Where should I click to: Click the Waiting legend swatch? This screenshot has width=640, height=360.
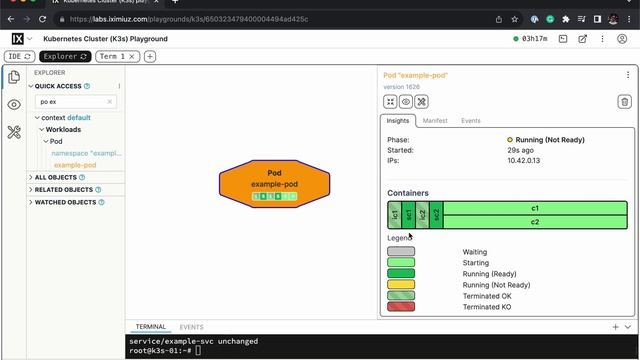(x=401, y=251)
